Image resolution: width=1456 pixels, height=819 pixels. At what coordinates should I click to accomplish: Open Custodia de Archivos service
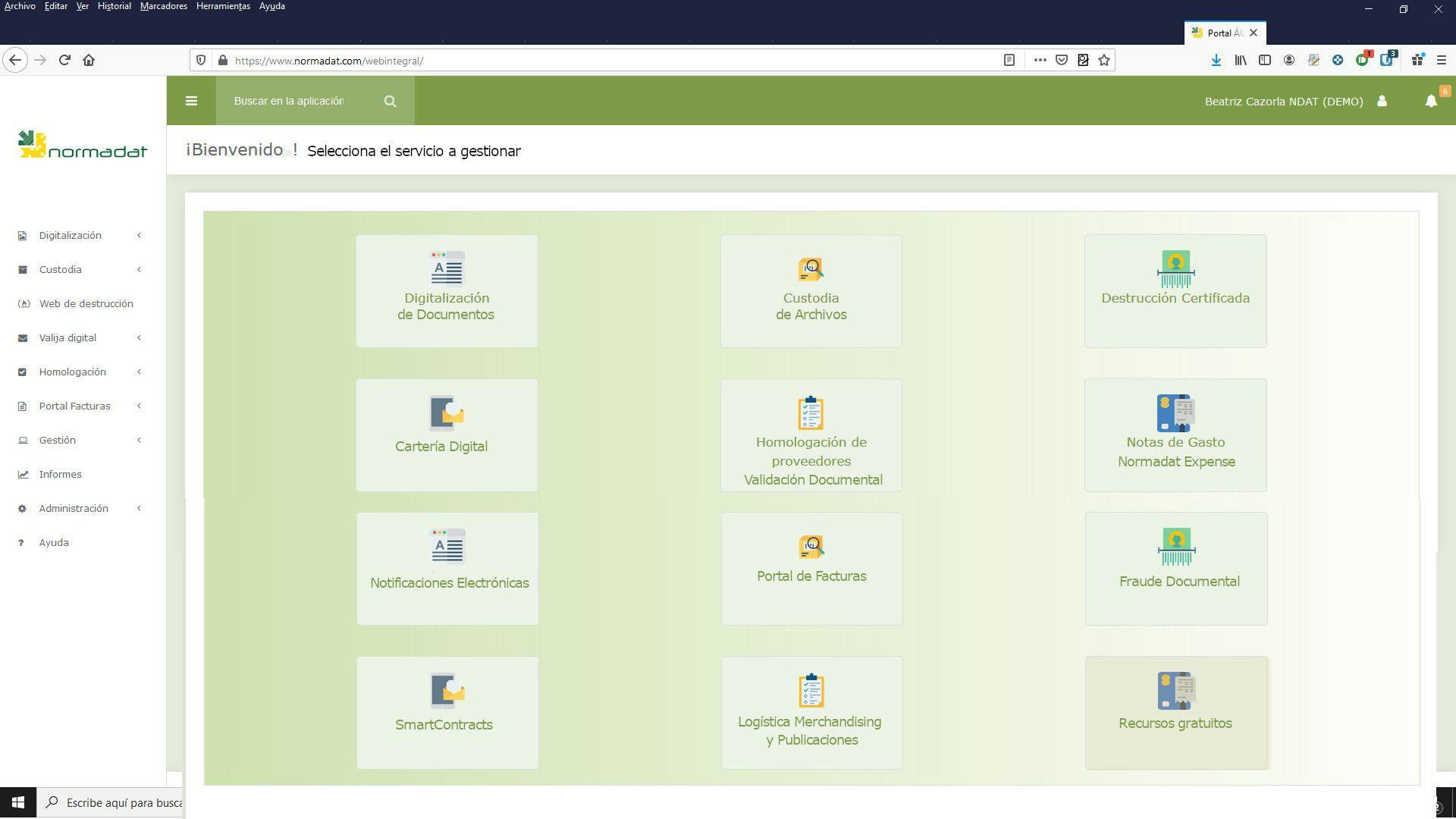click(811, 291)
